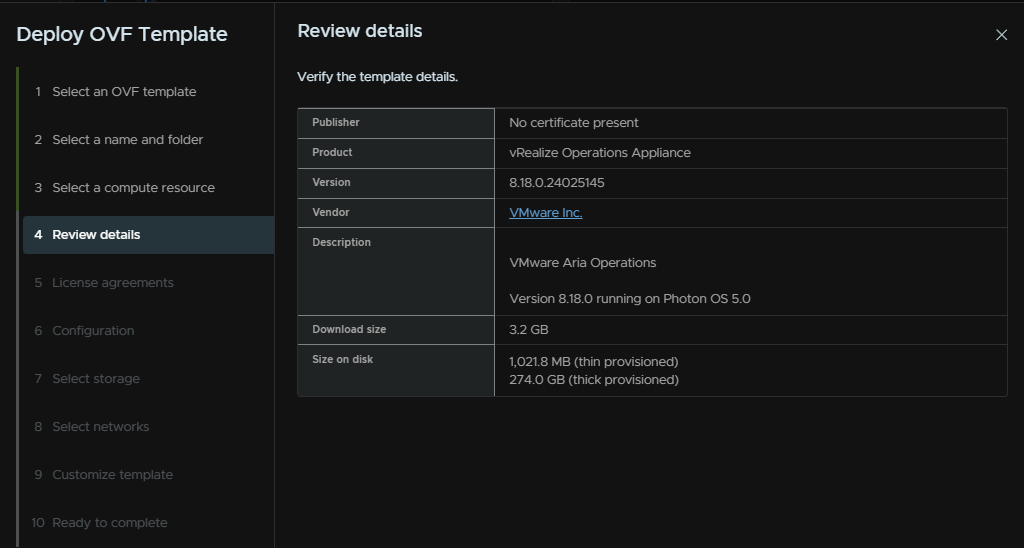Click the Version row label
The image size is (1024, 548).
point(331,182)
